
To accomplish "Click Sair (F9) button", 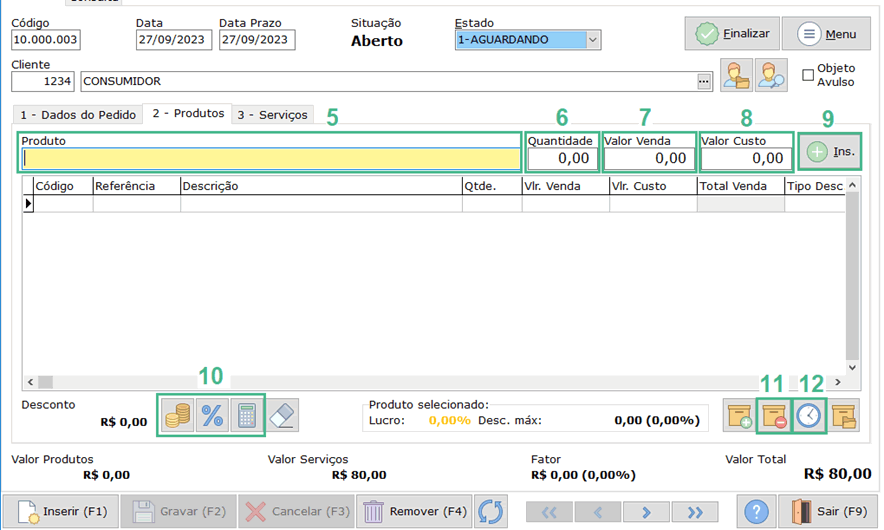I will [828, 511].
